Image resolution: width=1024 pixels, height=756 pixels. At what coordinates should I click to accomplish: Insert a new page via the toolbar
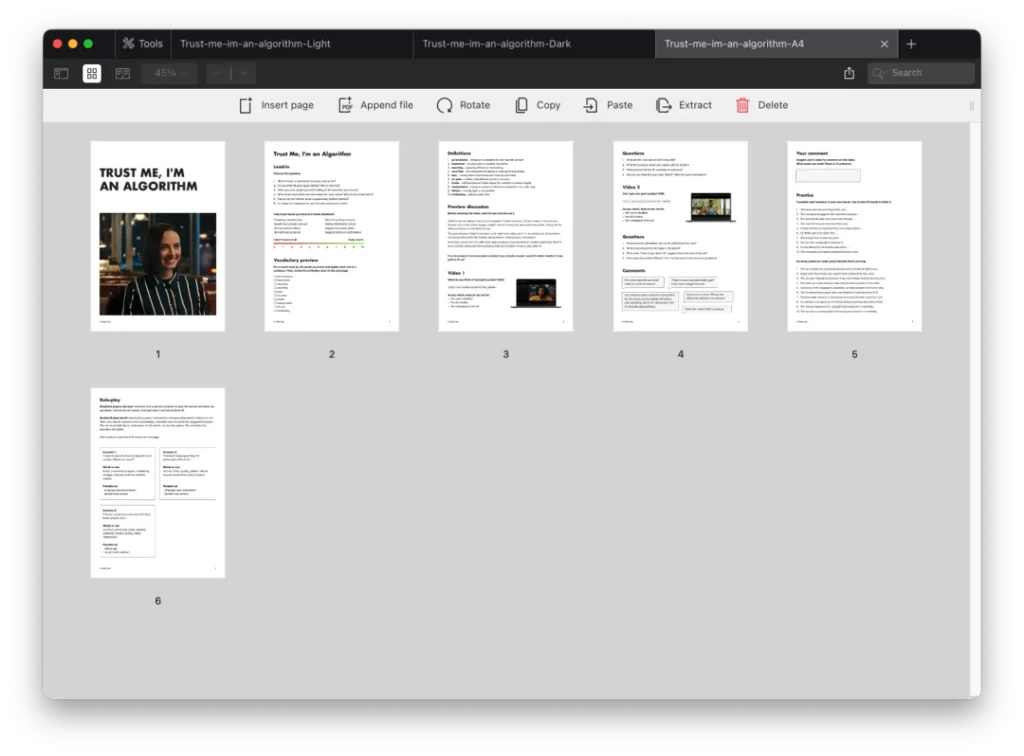tap(277, 104)
